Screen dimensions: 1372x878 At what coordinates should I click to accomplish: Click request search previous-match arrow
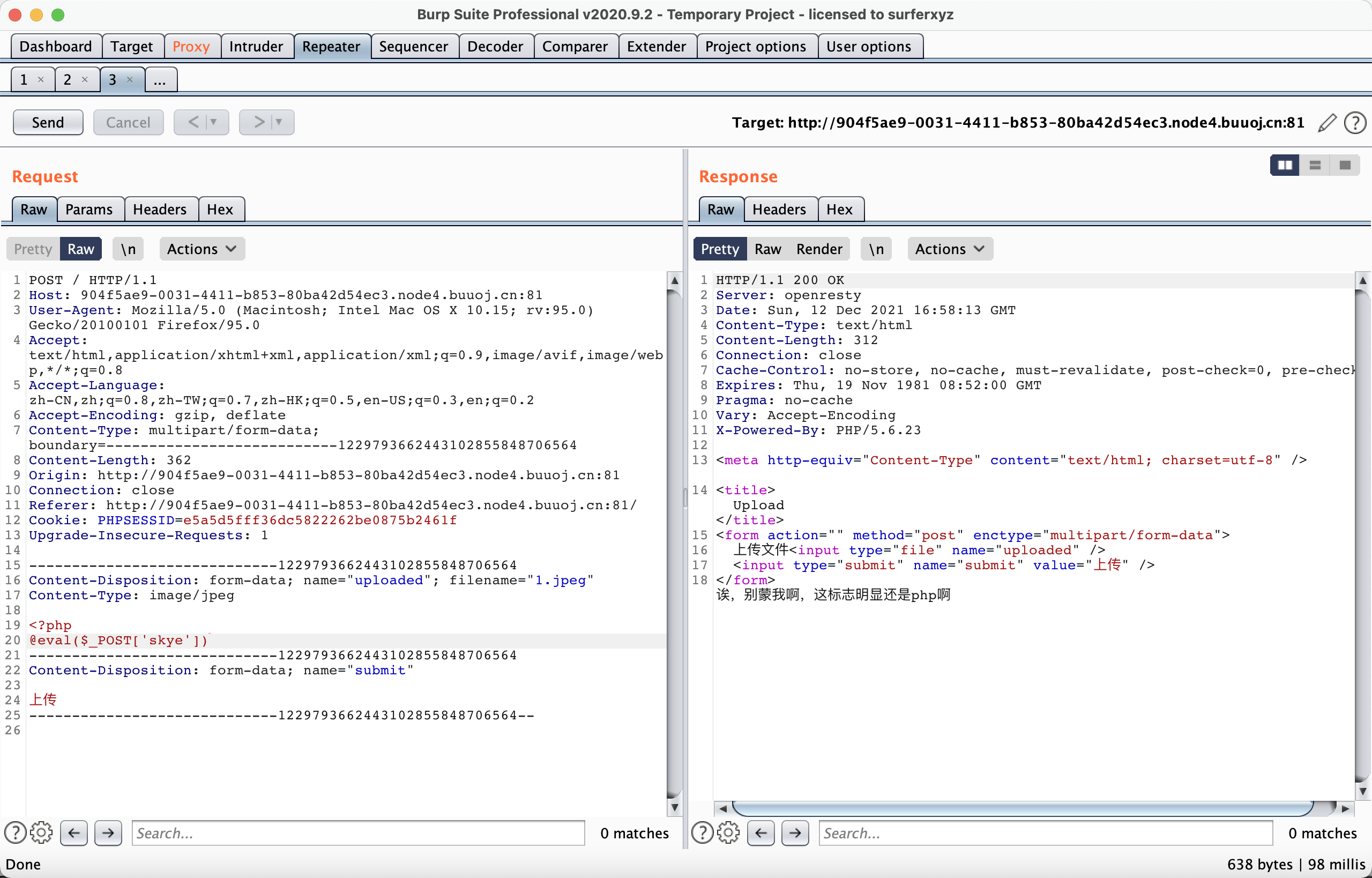(x=74, y=833)
